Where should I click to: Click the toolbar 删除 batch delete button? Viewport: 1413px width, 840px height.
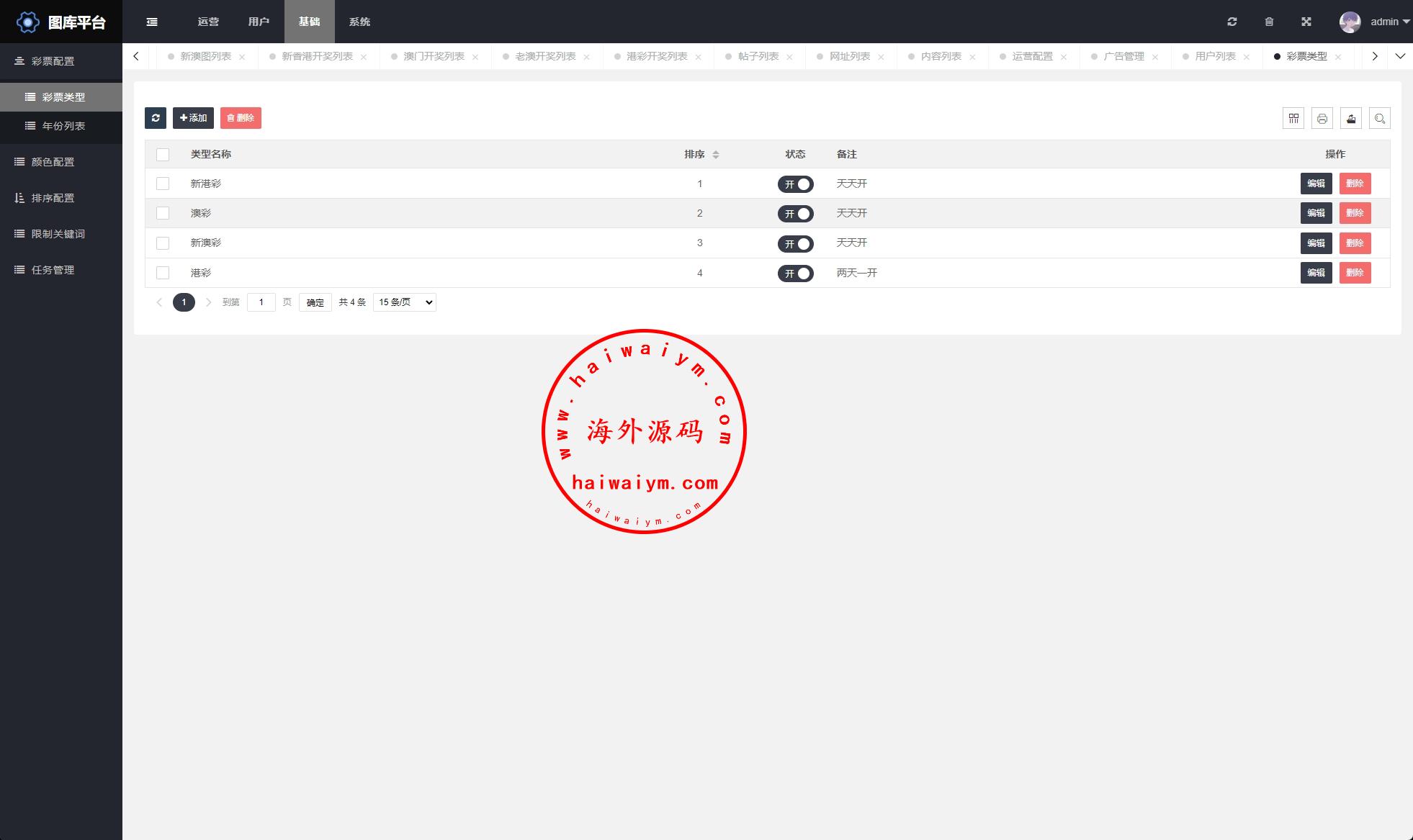pos(241,118)
